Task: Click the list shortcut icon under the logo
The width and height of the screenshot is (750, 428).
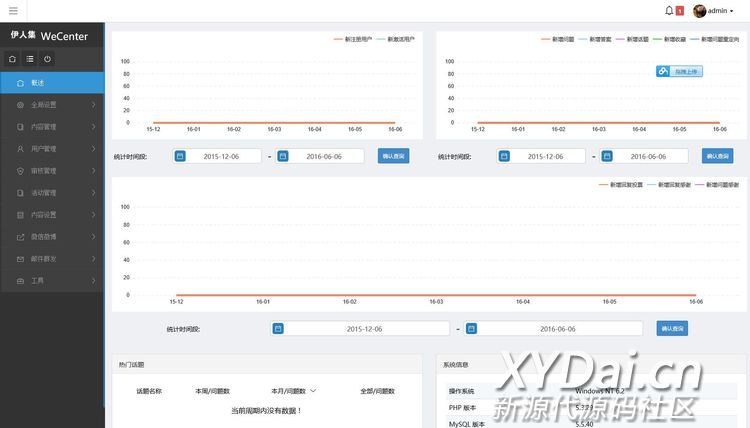Action: 30,59
